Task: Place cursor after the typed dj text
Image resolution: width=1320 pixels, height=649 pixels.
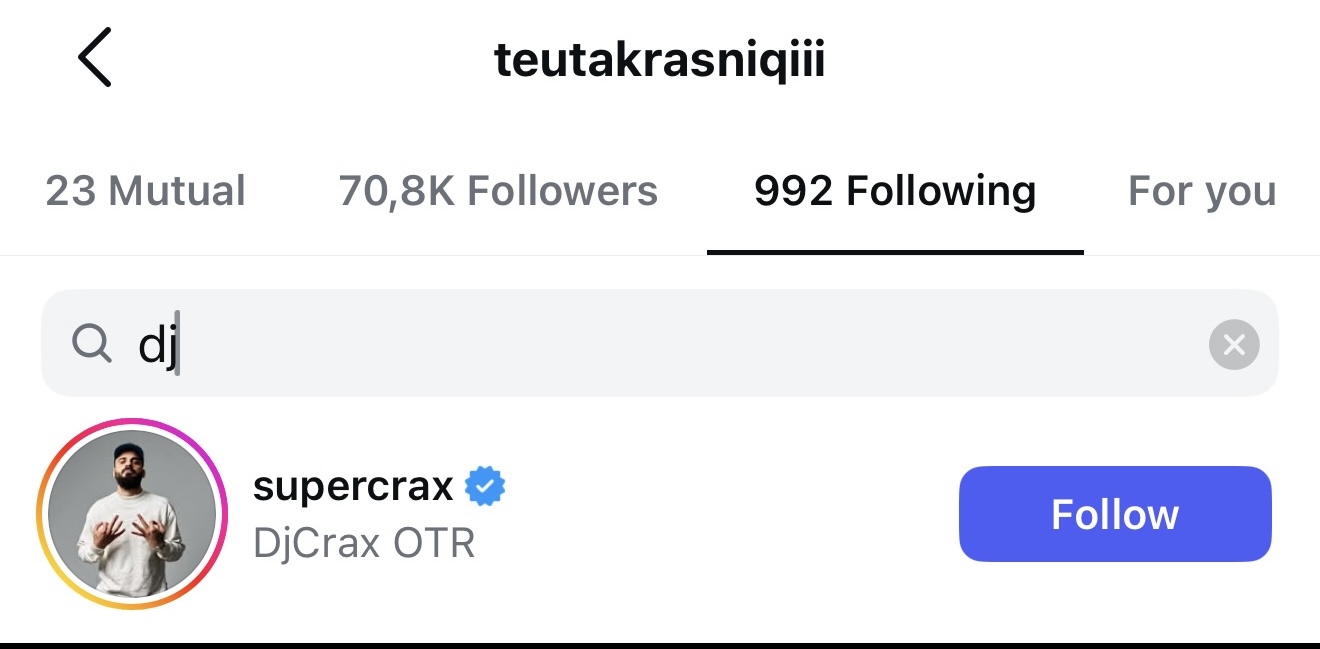Action: click(x=178, y=346)
